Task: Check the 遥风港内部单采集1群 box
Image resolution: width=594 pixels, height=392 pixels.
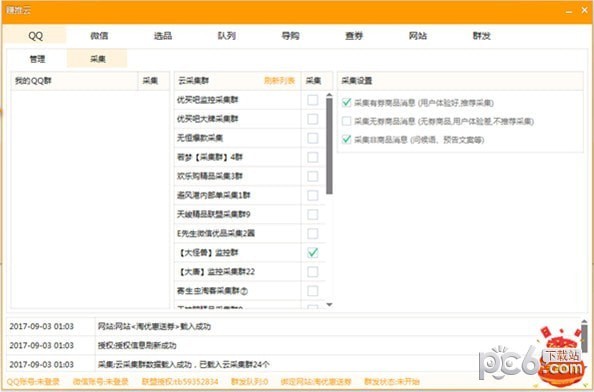Action: click(313, 195)
